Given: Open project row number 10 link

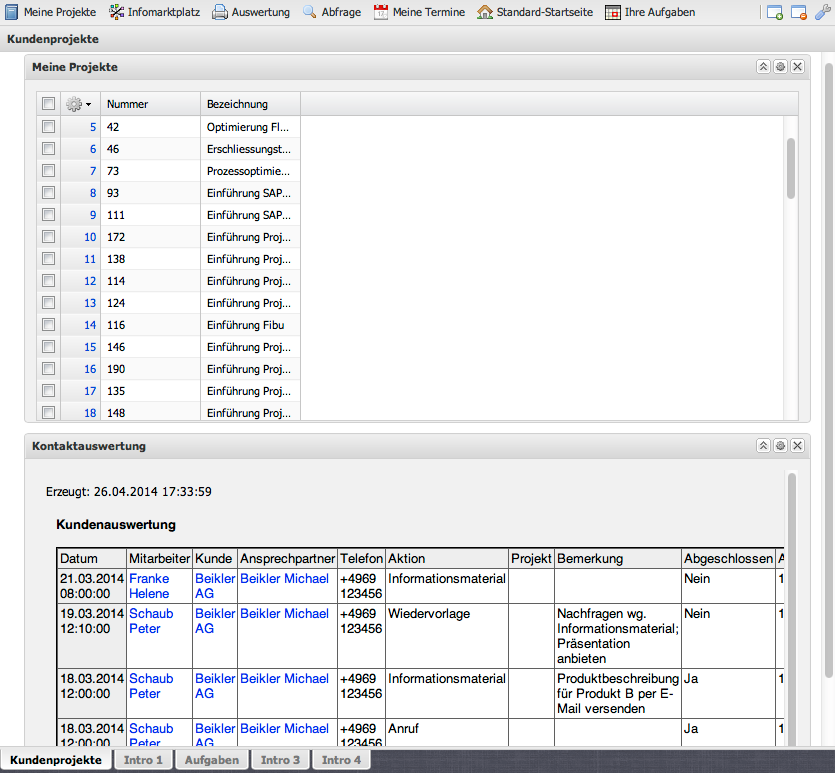Looking at the screenshot, I should (x=90, y=237).
